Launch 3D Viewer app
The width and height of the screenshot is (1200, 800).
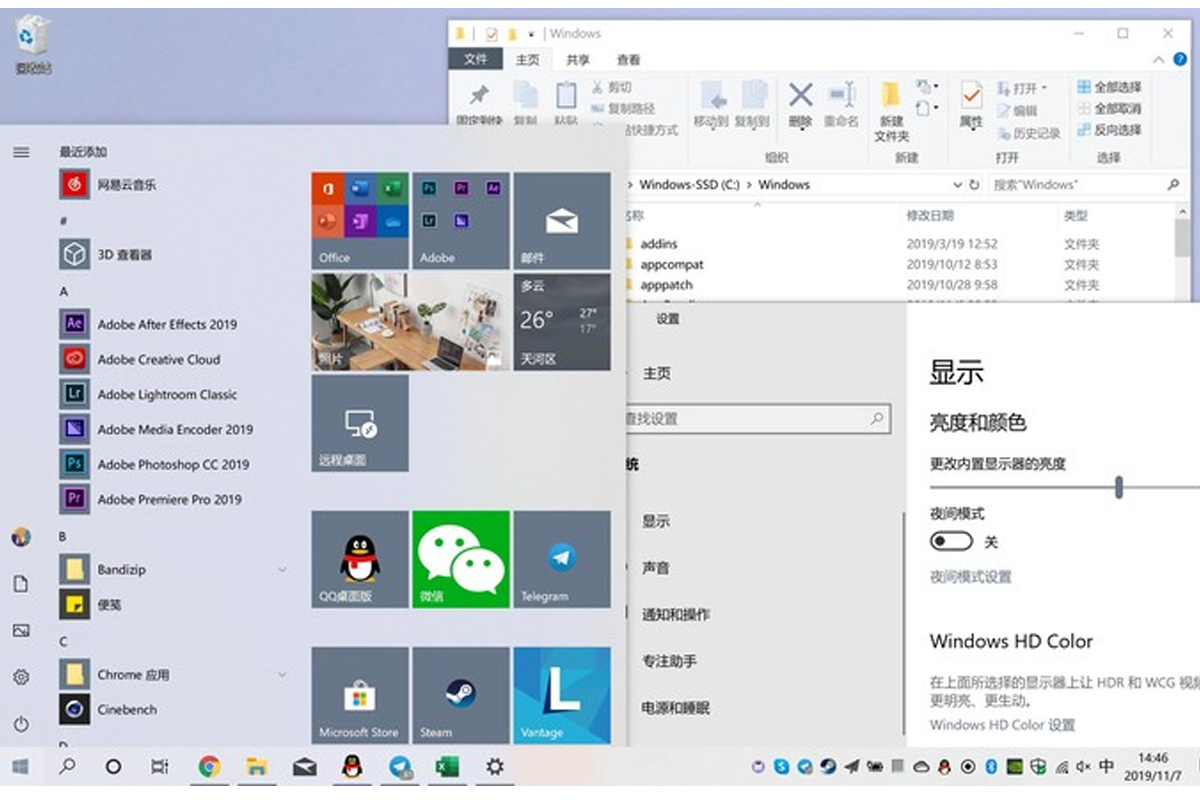(106, 254)
